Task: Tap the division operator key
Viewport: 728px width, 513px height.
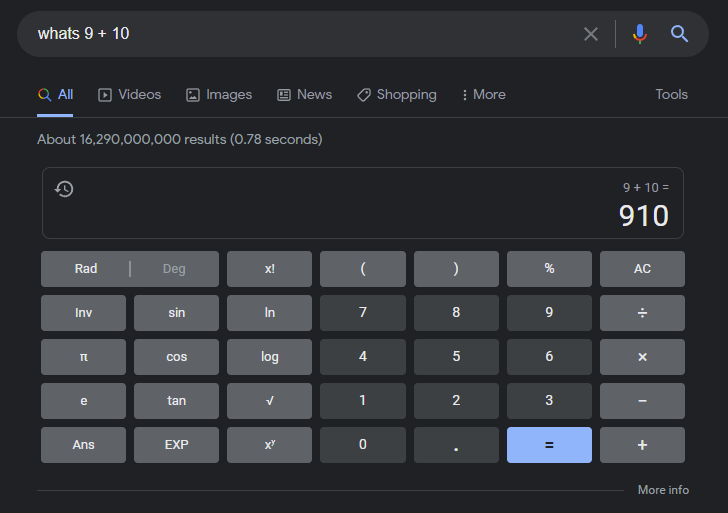Action: tap(642, 313)
